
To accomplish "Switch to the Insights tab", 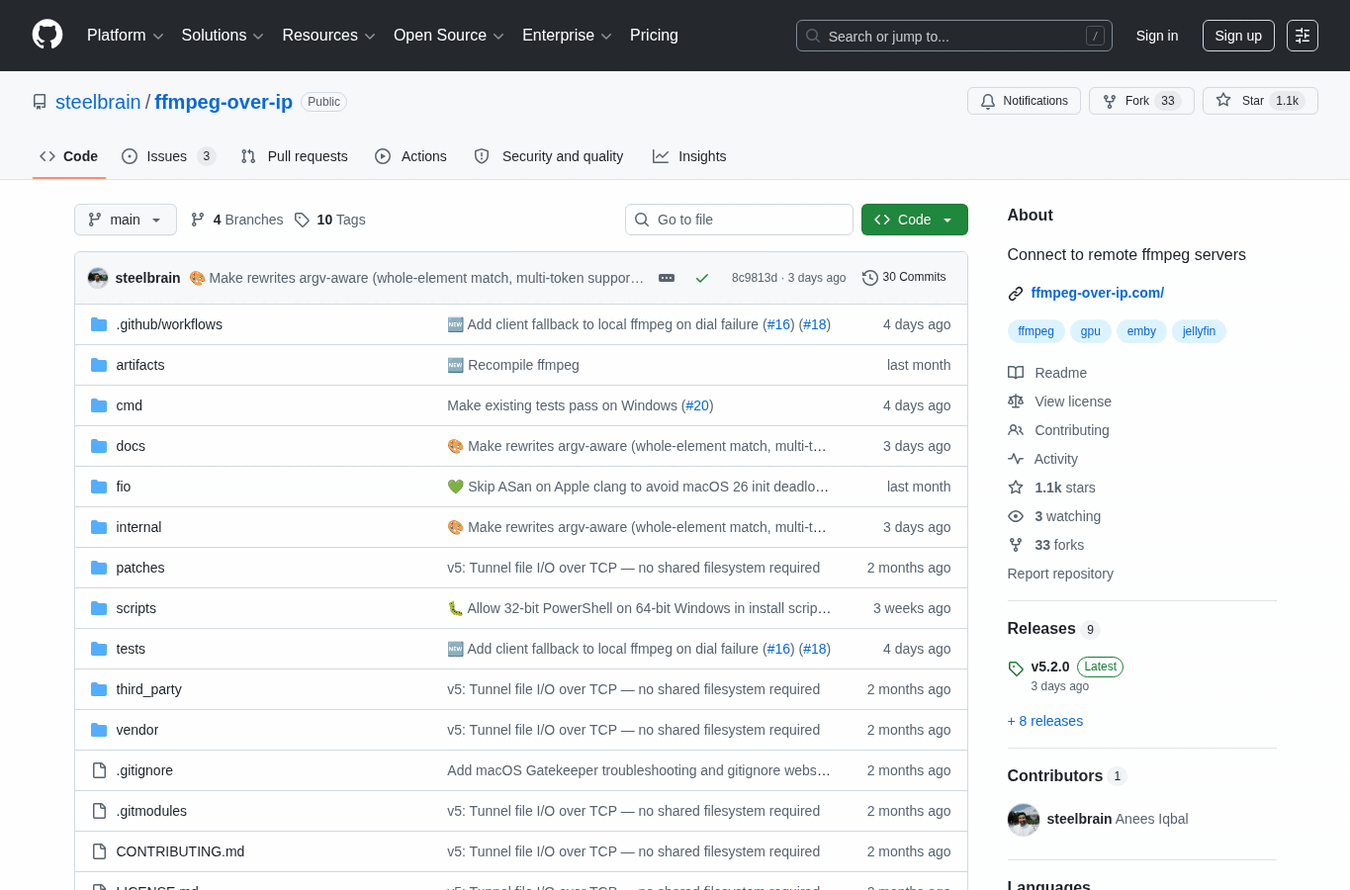I will click(690, 156).
